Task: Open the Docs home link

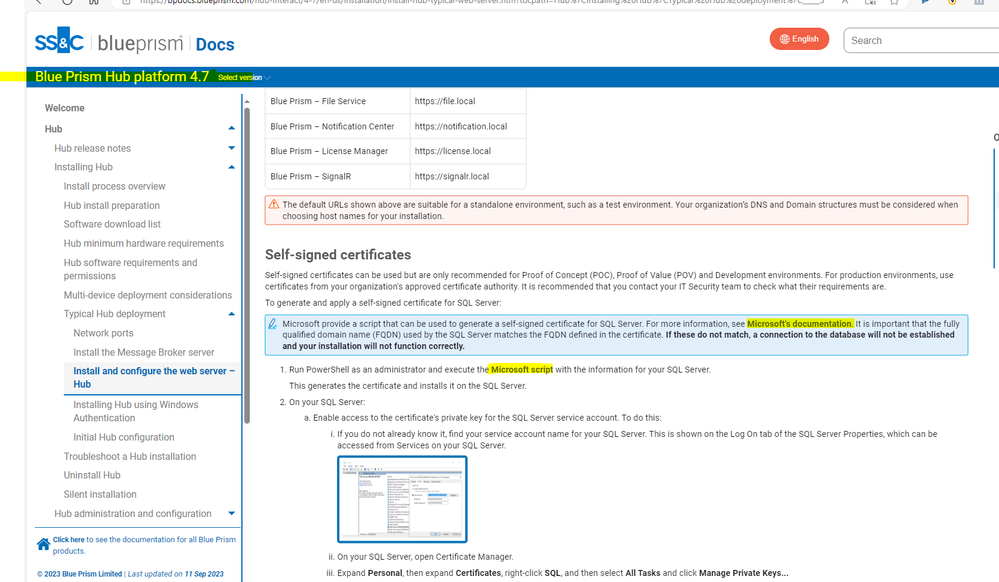Action: 215,45
